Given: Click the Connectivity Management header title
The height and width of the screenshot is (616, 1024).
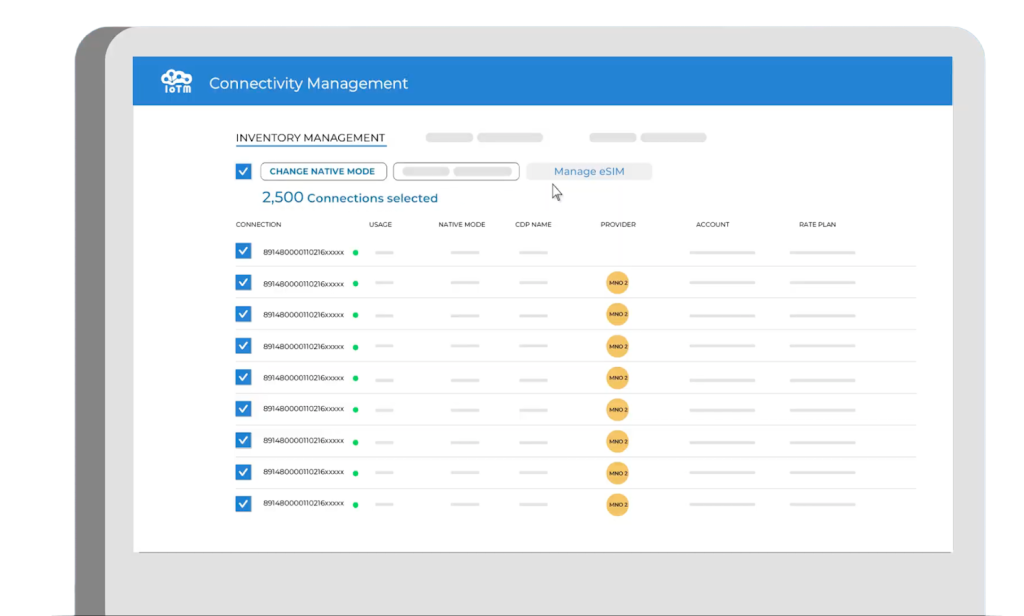Looking at the screenshot, I should [x=308, y=84].
